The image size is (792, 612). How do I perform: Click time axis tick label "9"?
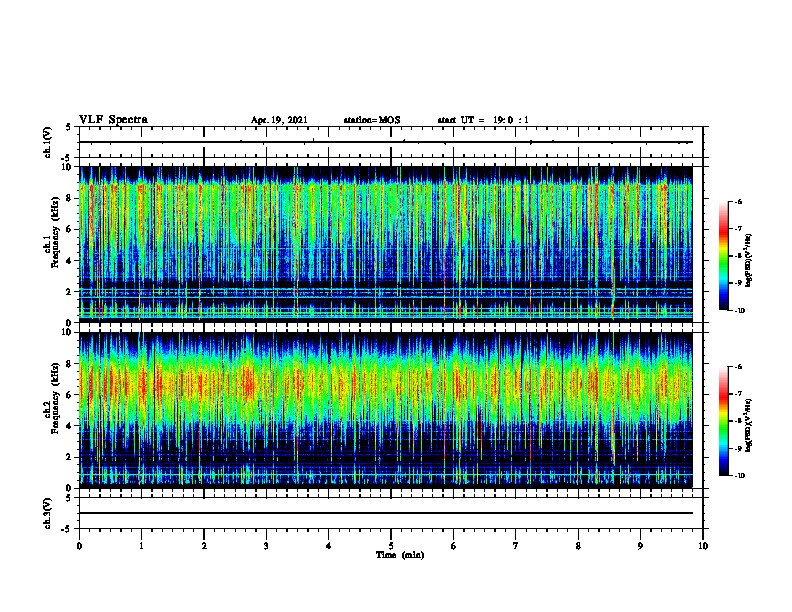pos(640,546)
